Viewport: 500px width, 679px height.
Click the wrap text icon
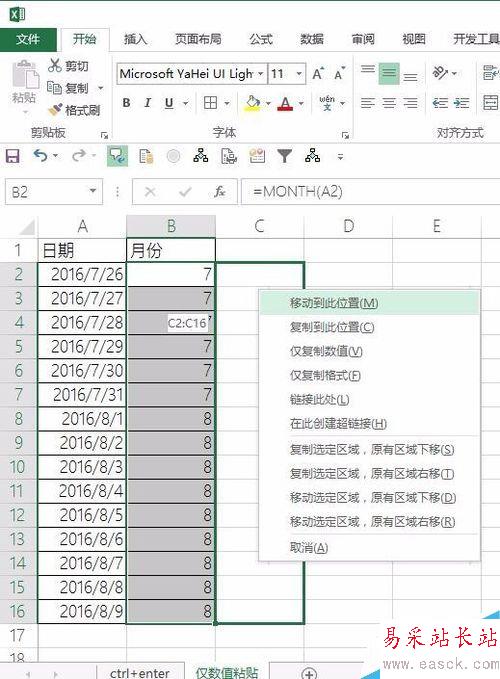[x=491, y=73]
